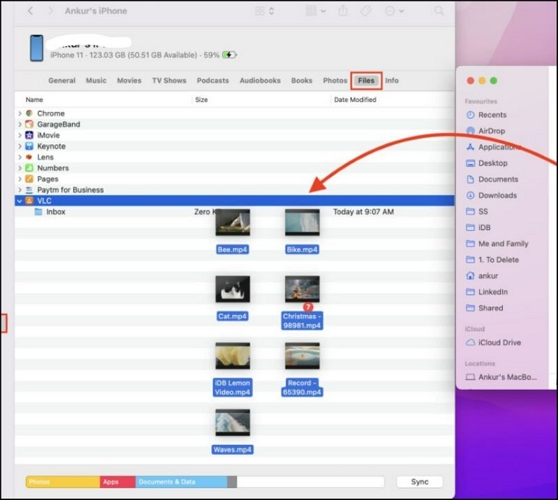
Task: Click the VLC cone icon
Action: (x=29, y=201)
